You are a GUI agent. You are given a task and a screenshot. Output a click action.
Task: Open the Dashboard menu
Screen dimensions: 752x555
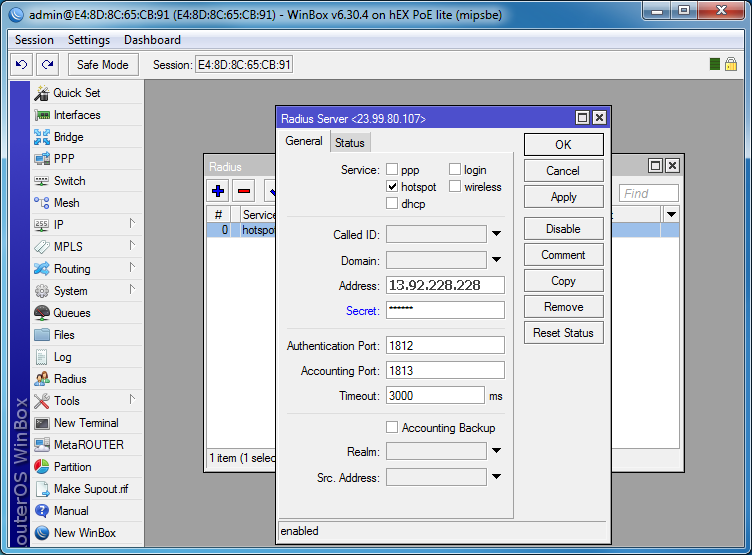click(x=152, y=40)
